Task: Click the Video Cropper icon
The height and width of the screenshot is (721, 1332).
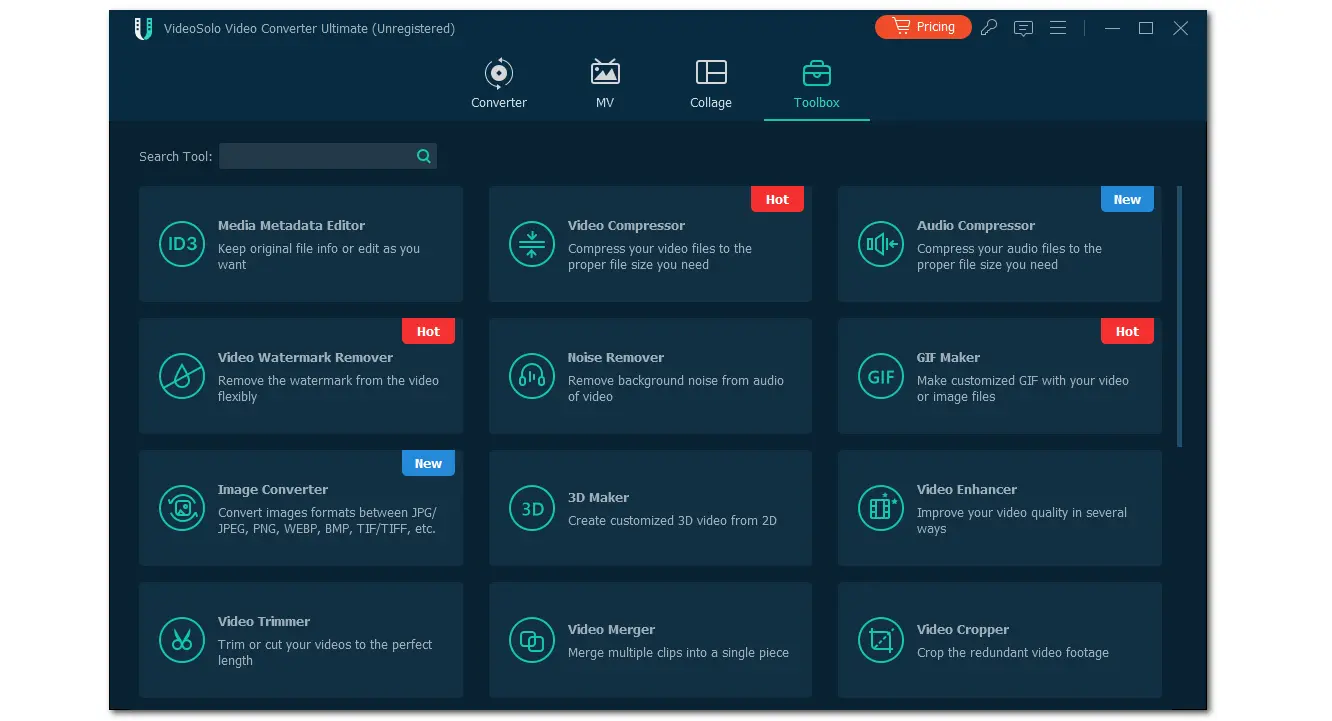Action: [881, 640]
